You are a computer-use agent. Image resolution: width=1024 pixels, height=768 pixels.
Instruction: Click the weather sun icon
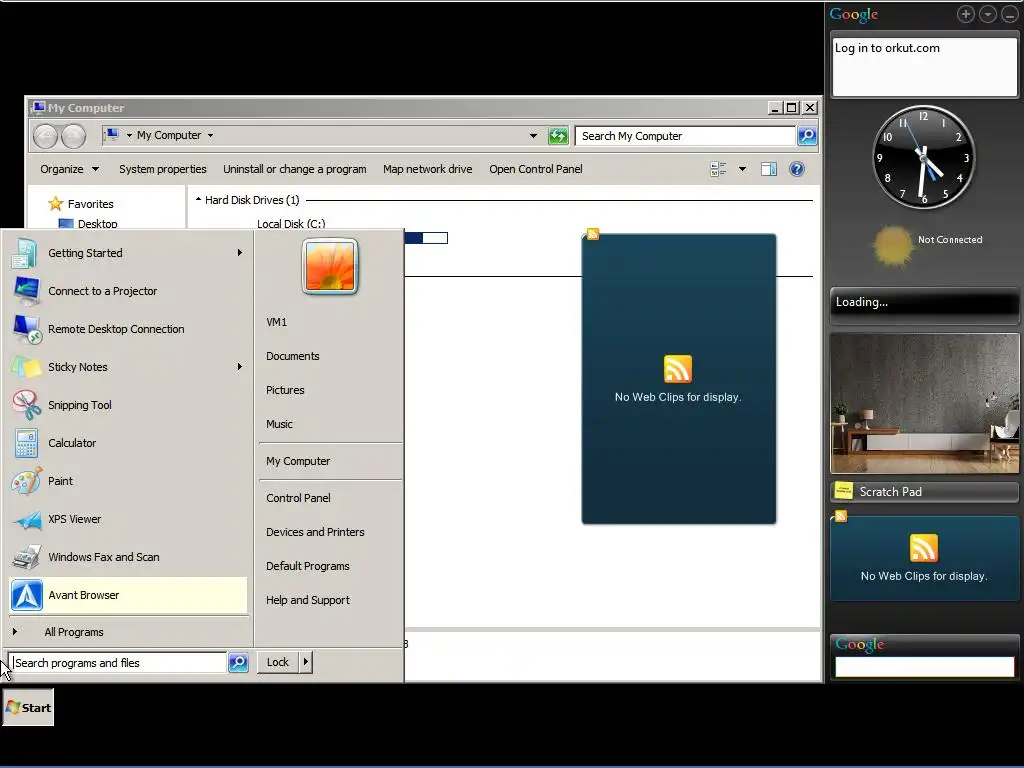tap(892, 246)
